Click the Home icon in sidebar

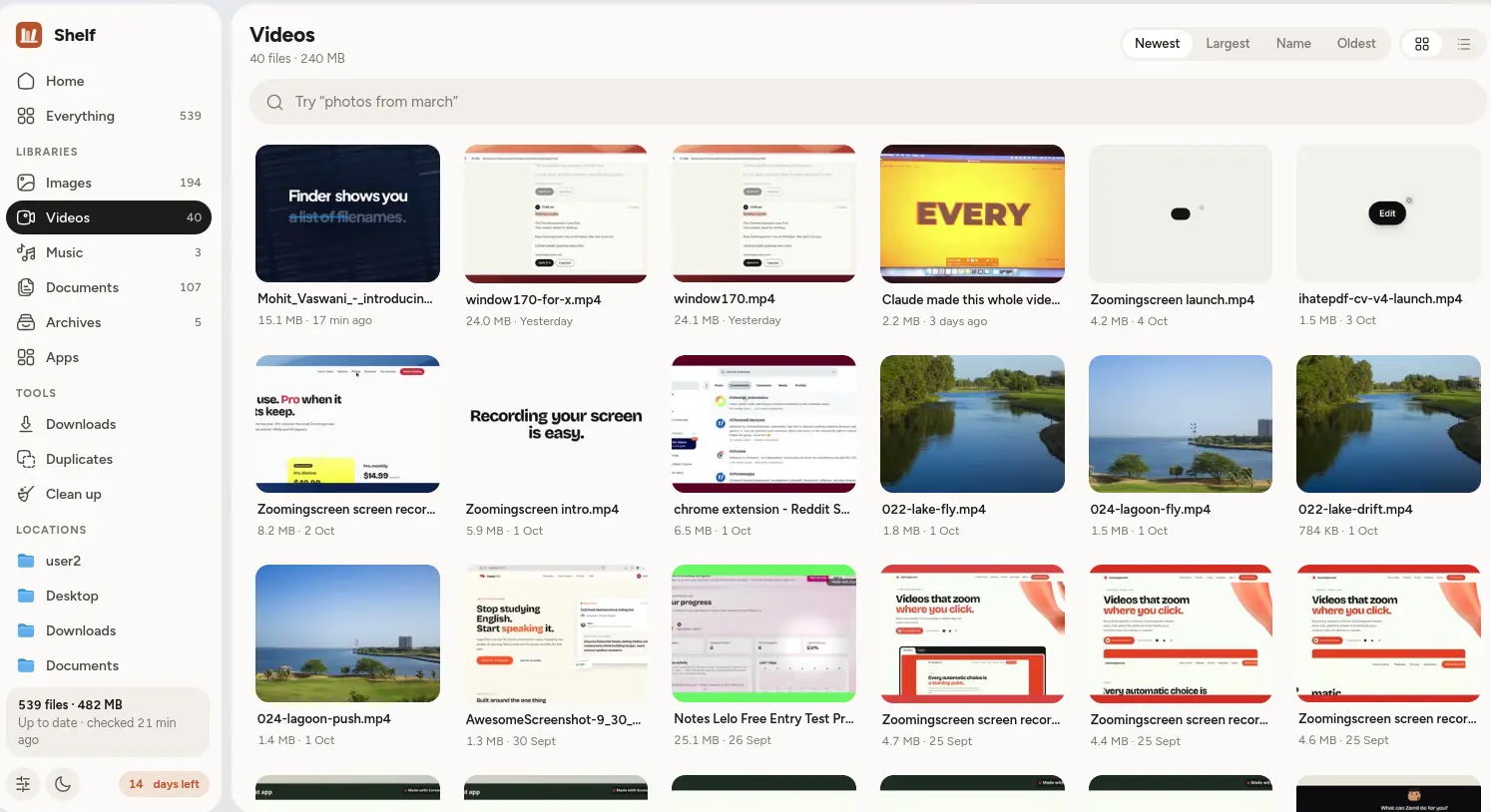pyautogui.click(x=26, y=81)
